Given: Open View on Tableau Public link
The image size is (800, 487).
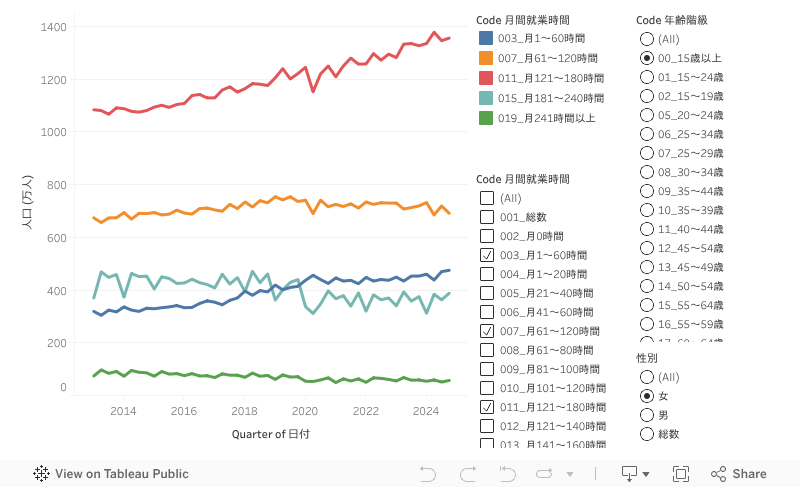Looking at the screenshot, I should click(121, 474).
